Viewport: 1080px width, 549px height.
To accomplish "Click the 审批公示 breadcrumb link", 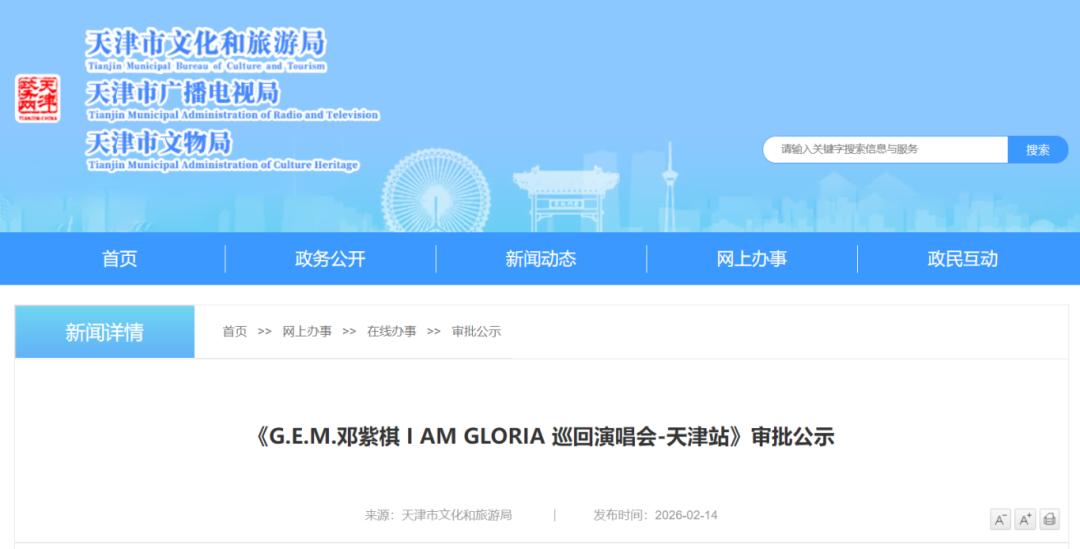I will pos(476,331).
